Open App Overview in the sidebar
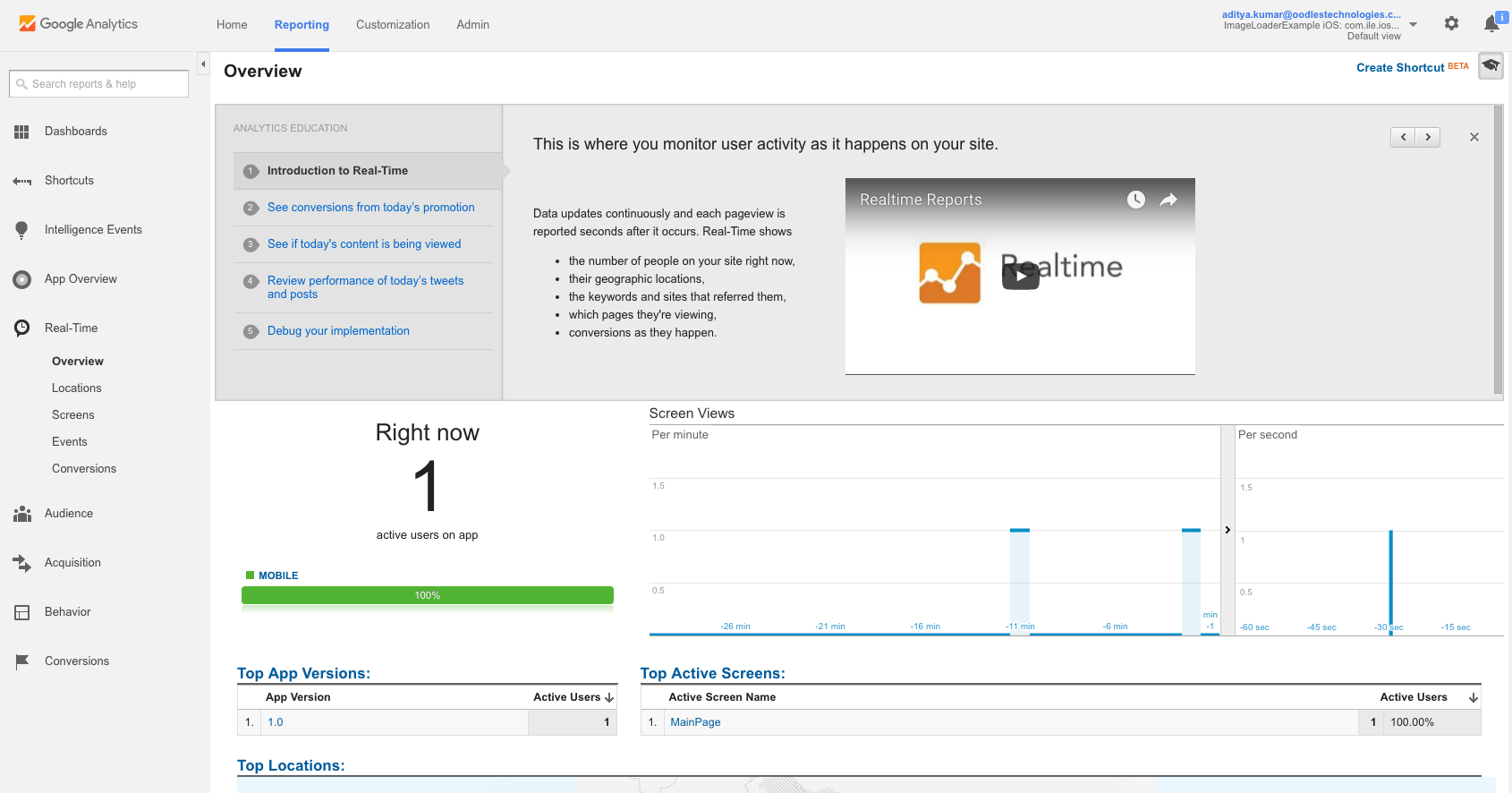The width and height of the screenshot is (1512, 793). tap(81, 279)
